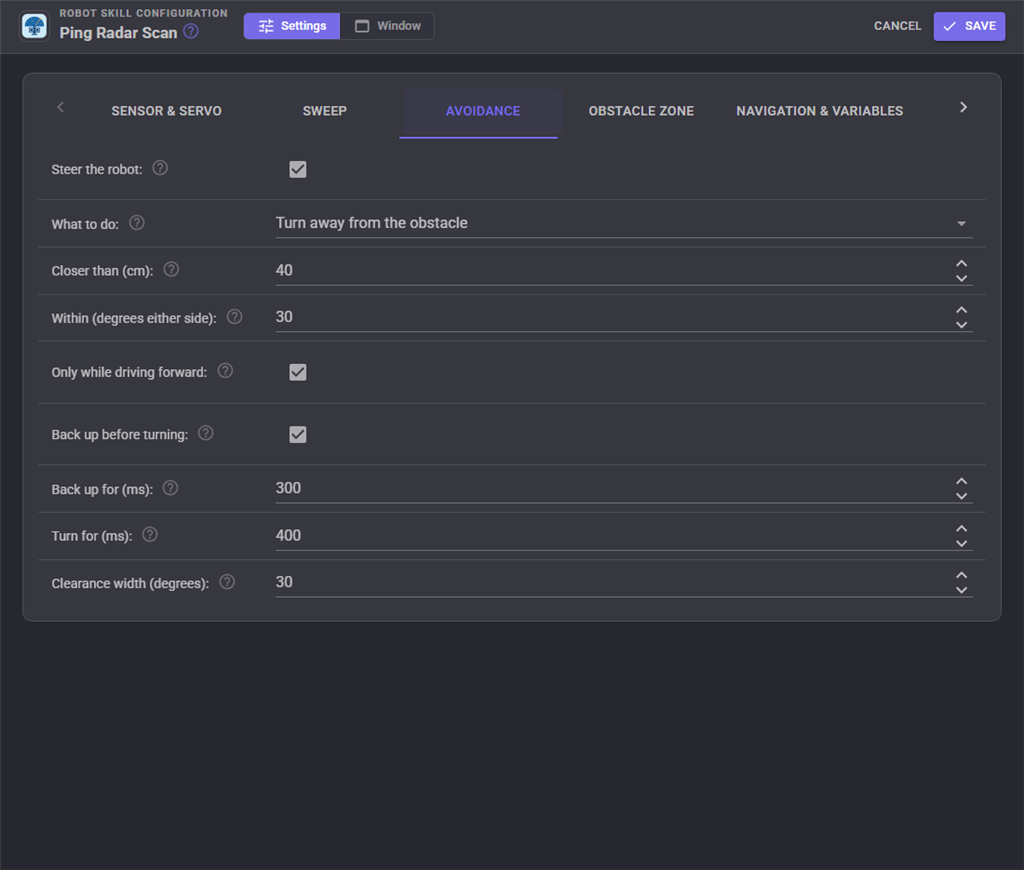The height and width of the screenshot is (870, 1024).
Task: Switch to the Sensor & Servo tab
Action: coord(167,111)
